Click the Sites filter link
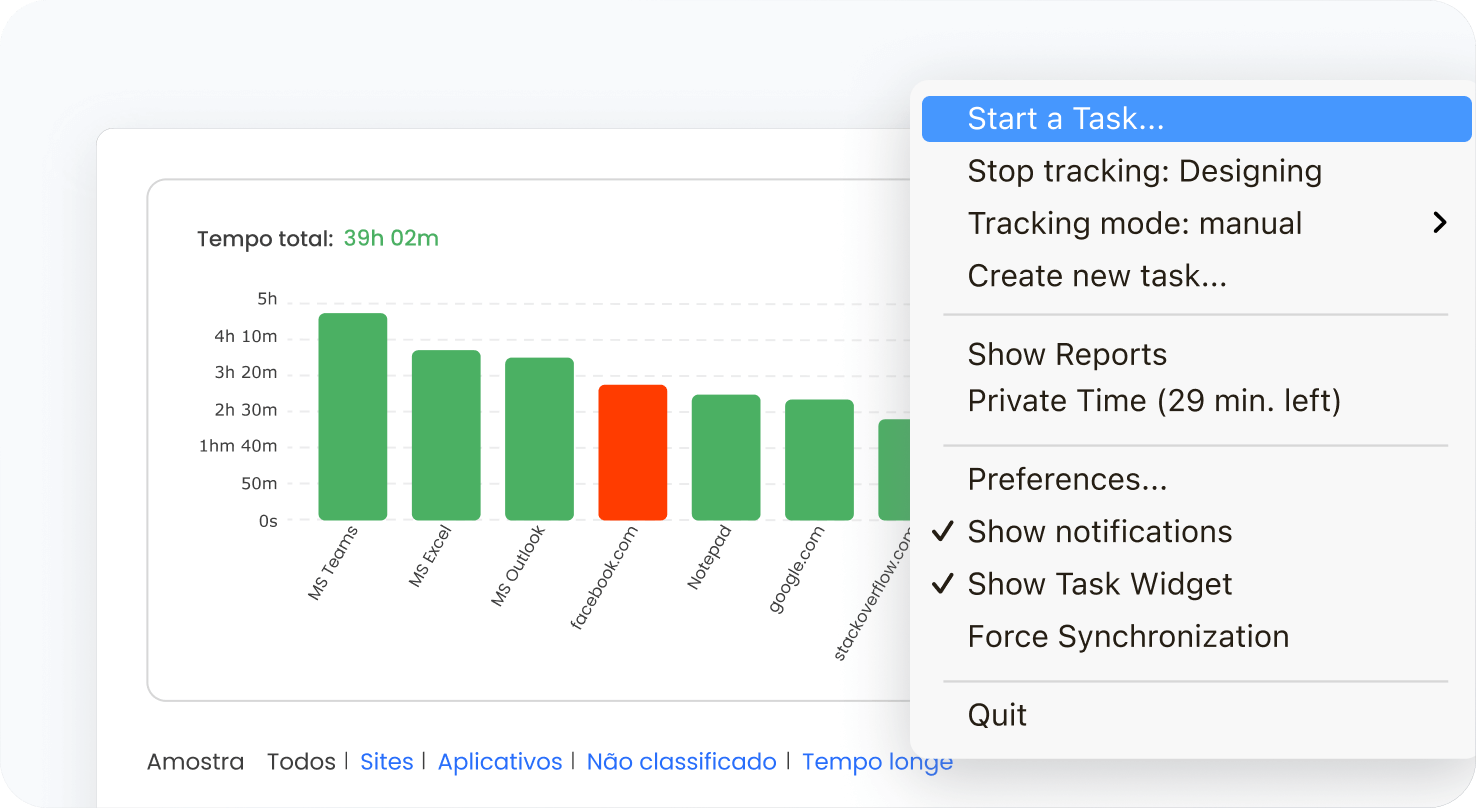1476x808 pixels. click(386, 762)
